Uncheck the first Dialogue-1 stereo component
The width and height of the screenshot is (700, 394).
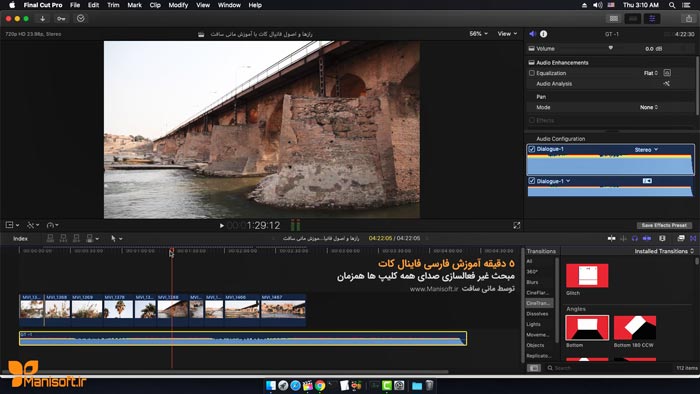tap(532, 149)
